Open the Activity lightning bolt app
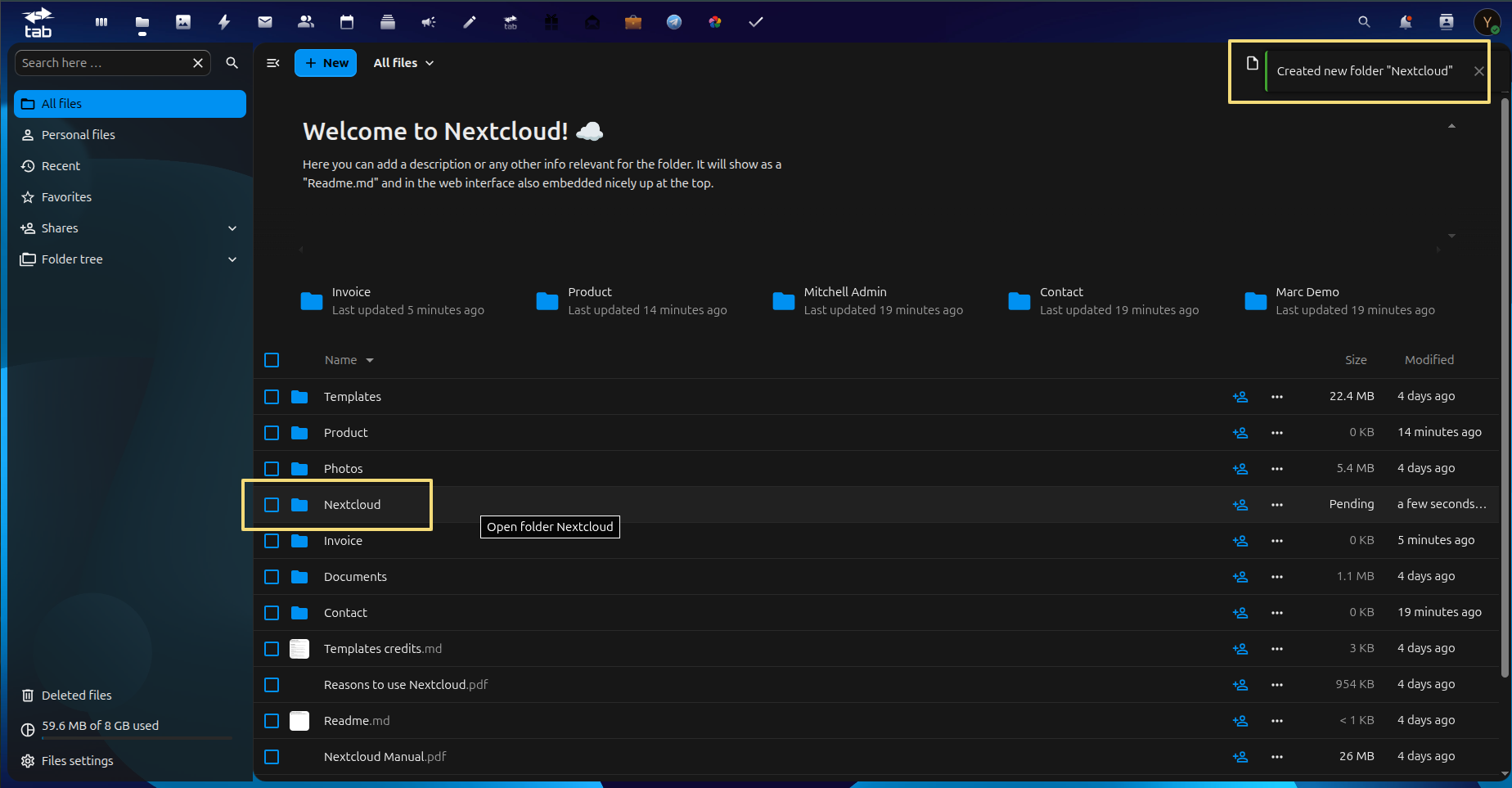Viewport: 1512px width, 788px height. click(x=224, y=22)
